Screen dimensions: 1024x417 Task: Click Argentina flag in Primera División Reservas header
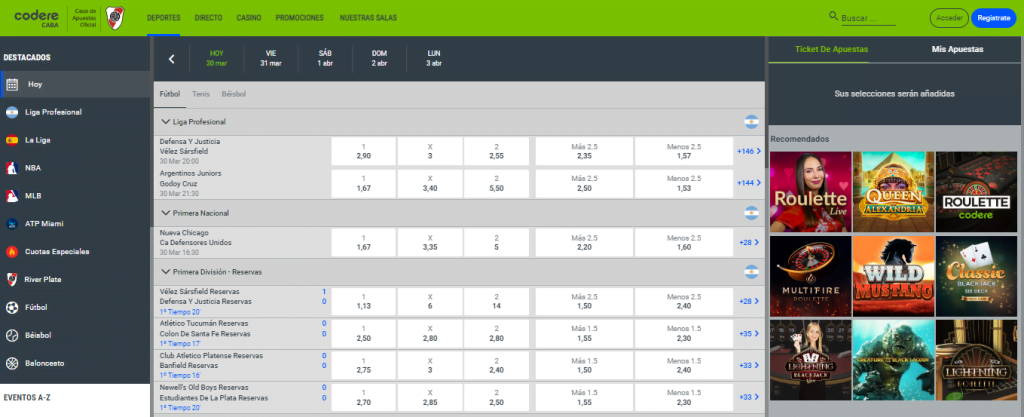[x=751, y=271]
